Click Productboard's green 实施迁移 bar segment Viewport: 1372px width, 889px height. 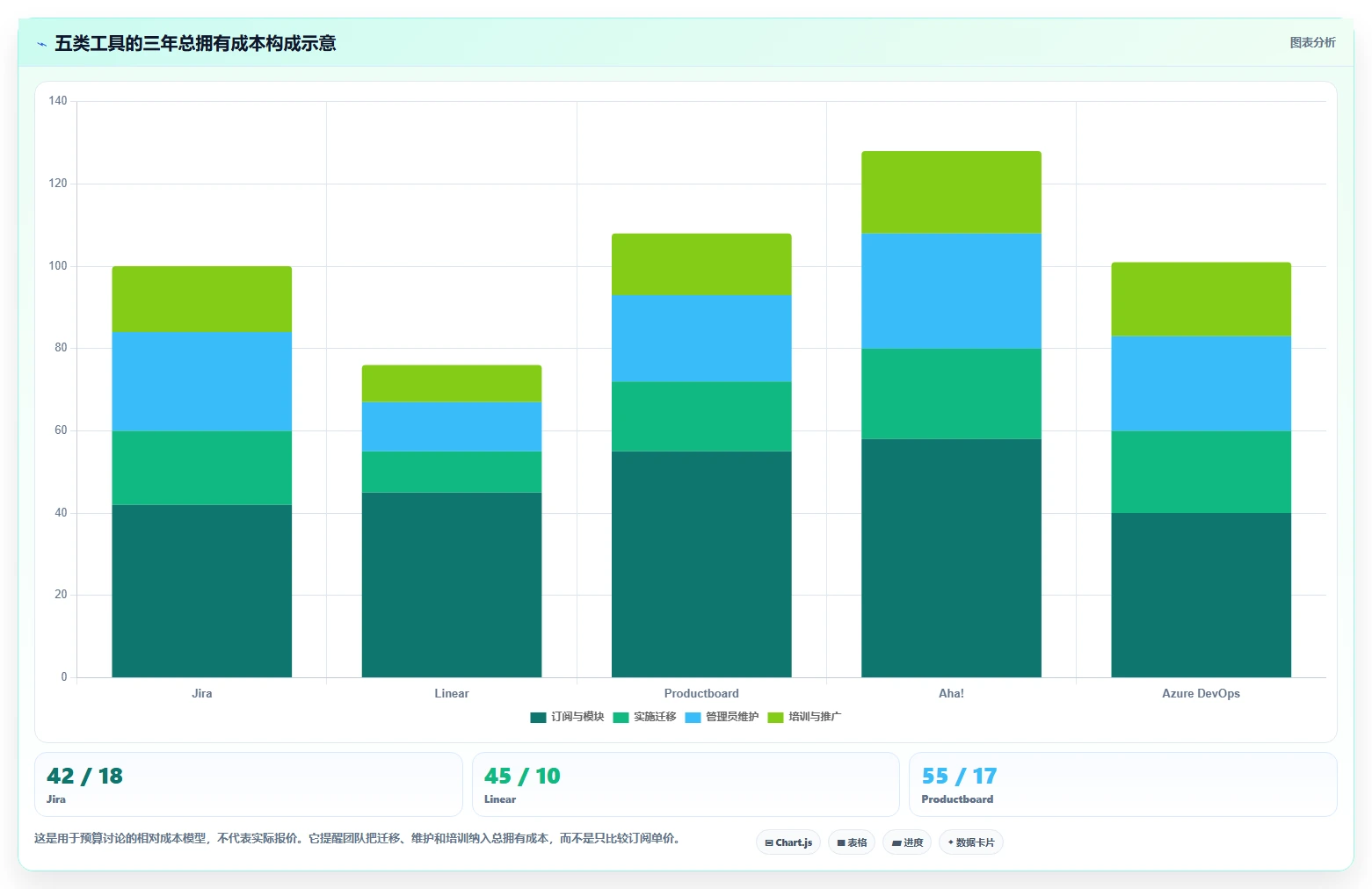tap(701, 416)
